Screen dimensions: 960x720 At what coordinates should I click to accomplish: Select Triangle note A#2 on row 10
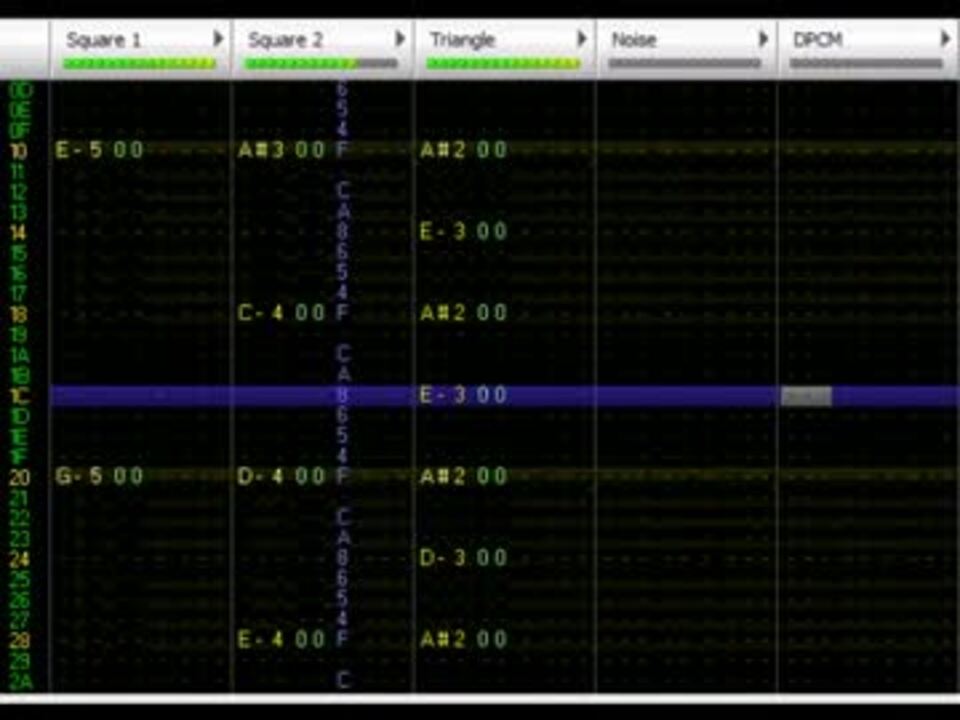[x=443, y=149]
